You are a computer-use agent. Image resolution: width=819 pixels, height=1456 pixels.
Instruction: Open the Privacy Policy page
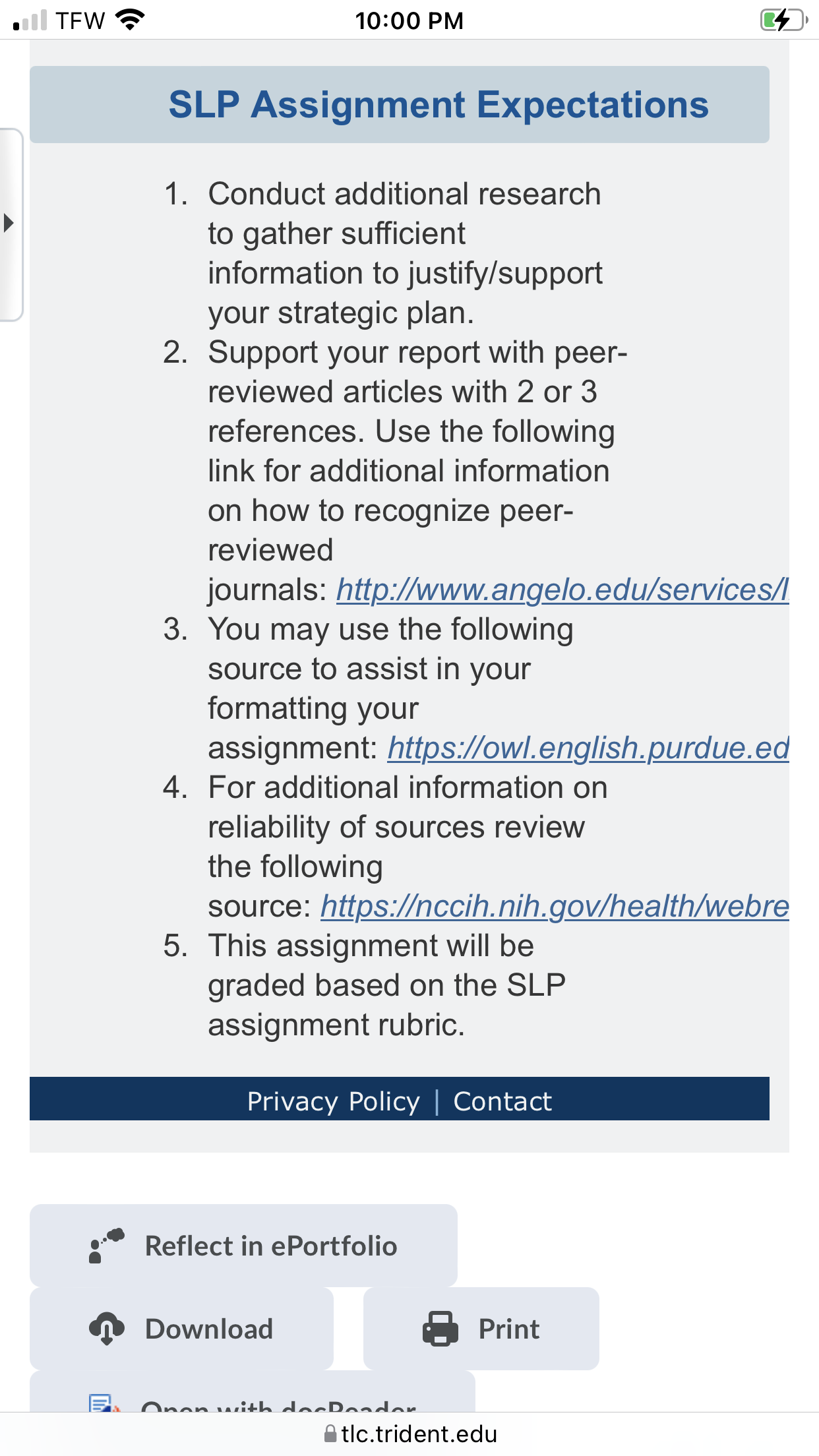coord(333,1101)
